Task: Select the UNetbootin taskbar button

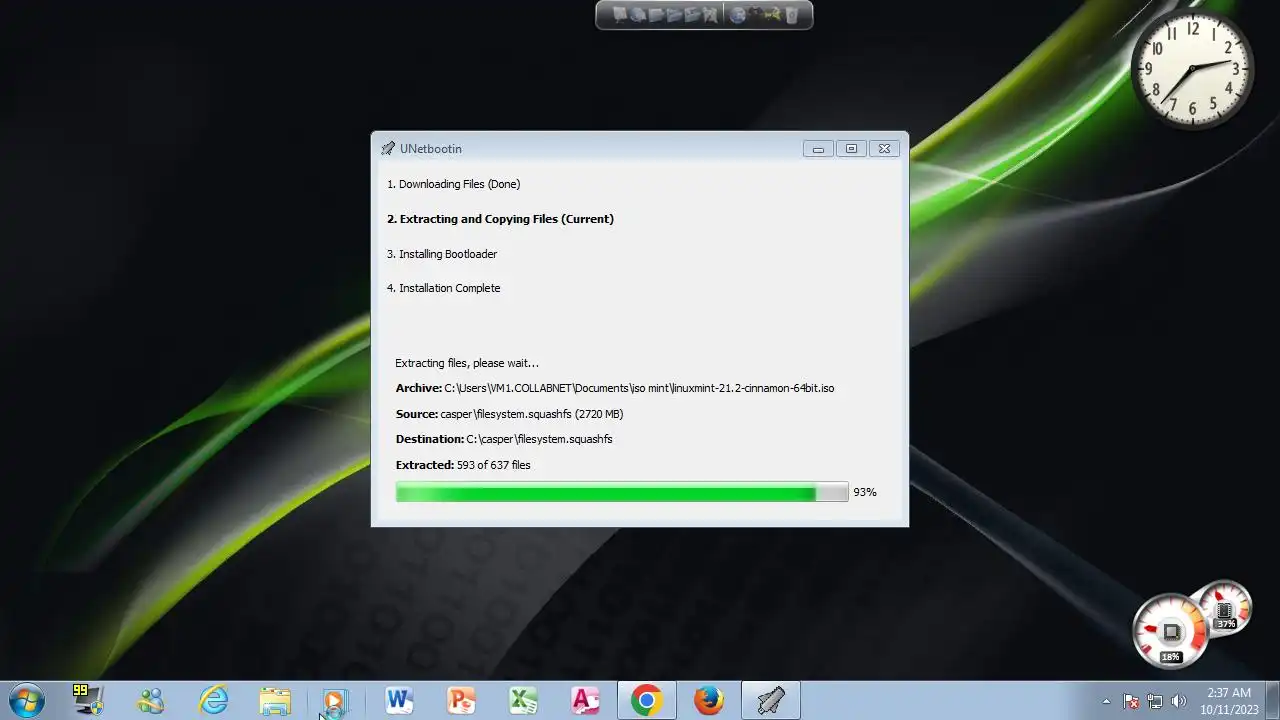Action: pyautogui.click(x=770, y=700)
